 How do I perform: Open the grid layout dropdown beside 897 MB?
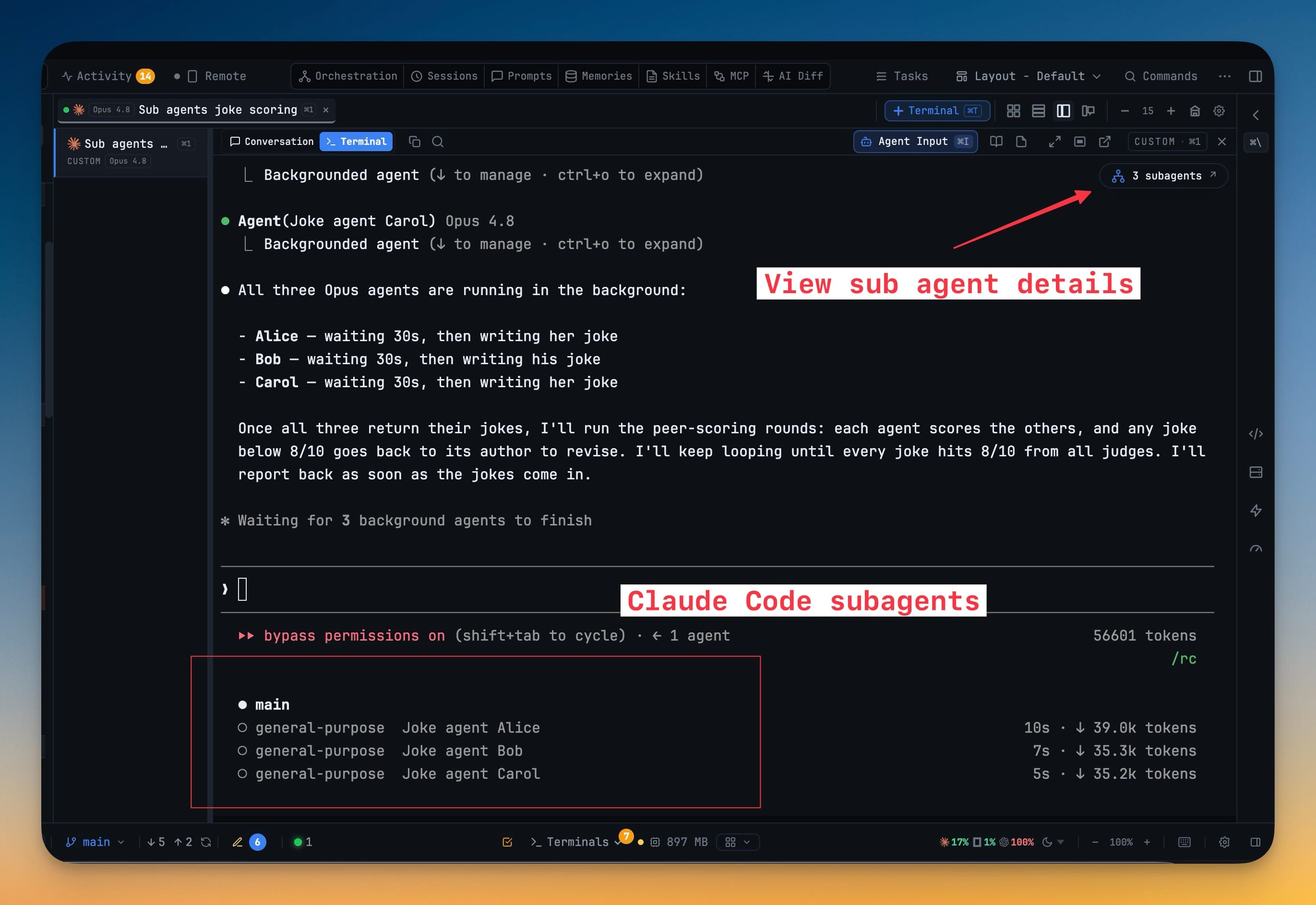click(737, 842)
